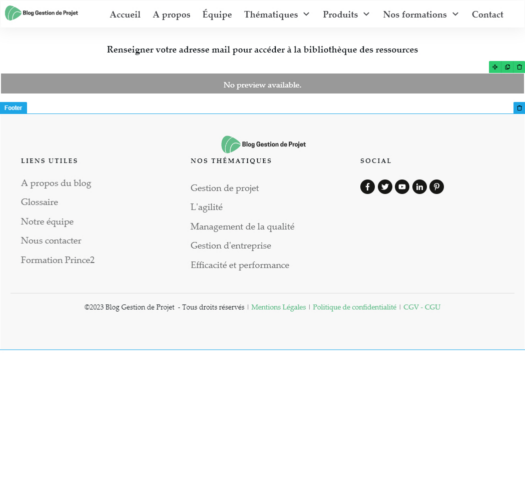Duplicate the block with green copy icon
Image resolution: width=525 pixels, height=500 pixels.
[x=507, y=67]
